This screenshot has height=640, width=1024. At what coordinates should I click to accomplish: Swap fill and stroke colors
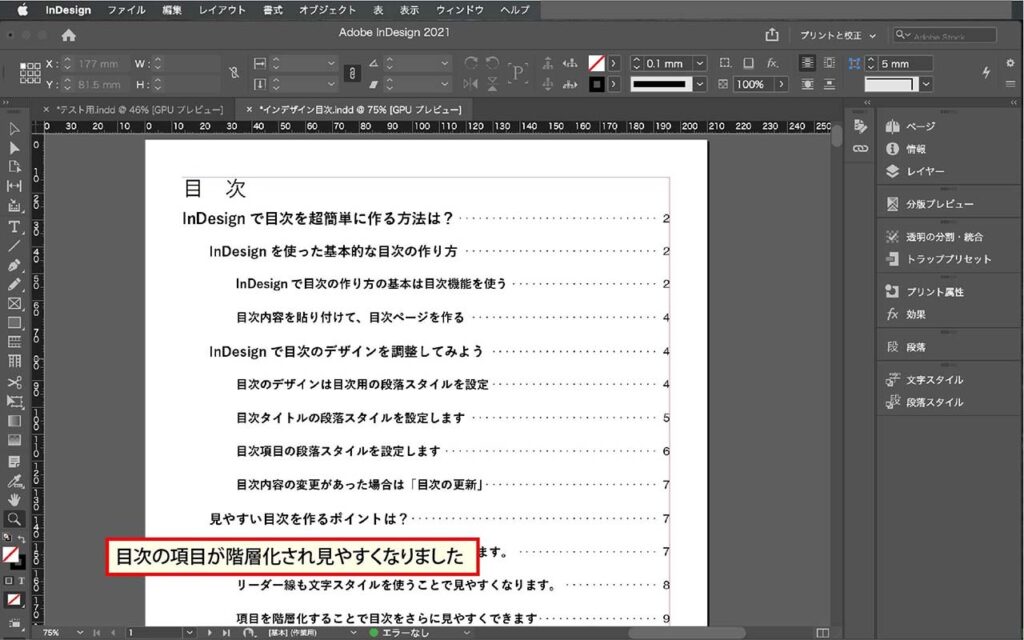[22, 539]
